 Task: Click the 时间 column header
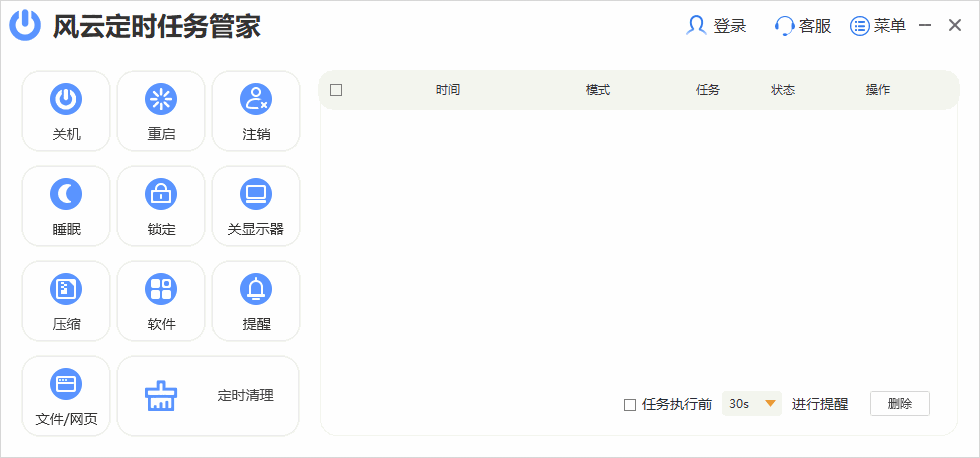pyautogui.click(x=448, y=90)
